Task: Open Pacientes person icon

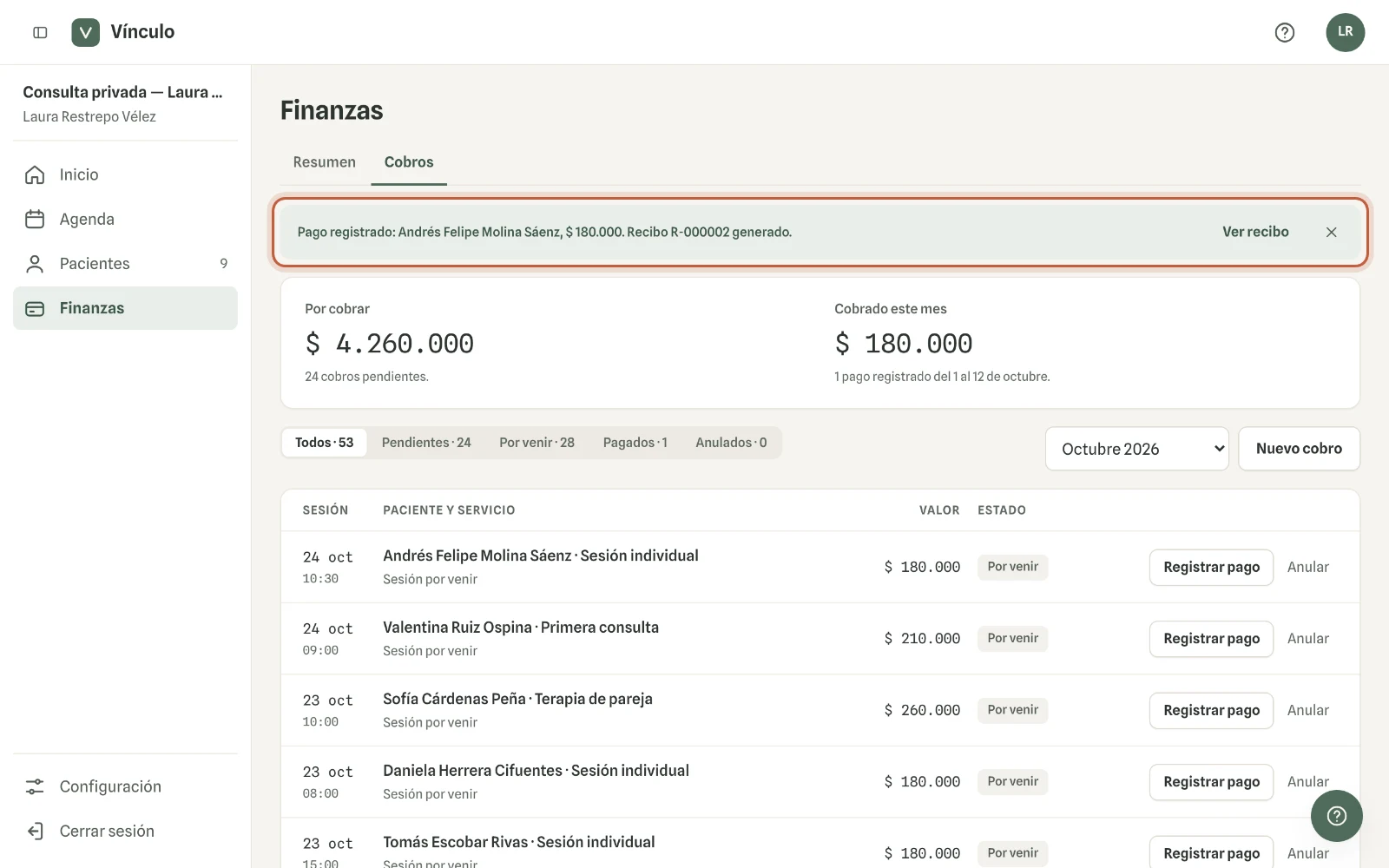Action: click(x=35, y=264)
